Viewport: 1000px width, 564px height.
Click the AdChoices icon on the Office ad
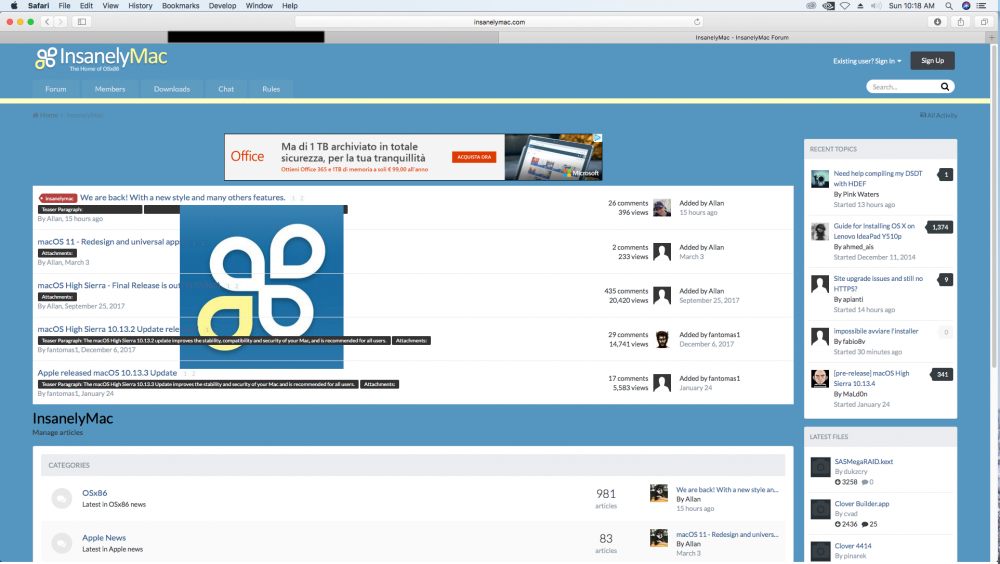coord(598,137)
